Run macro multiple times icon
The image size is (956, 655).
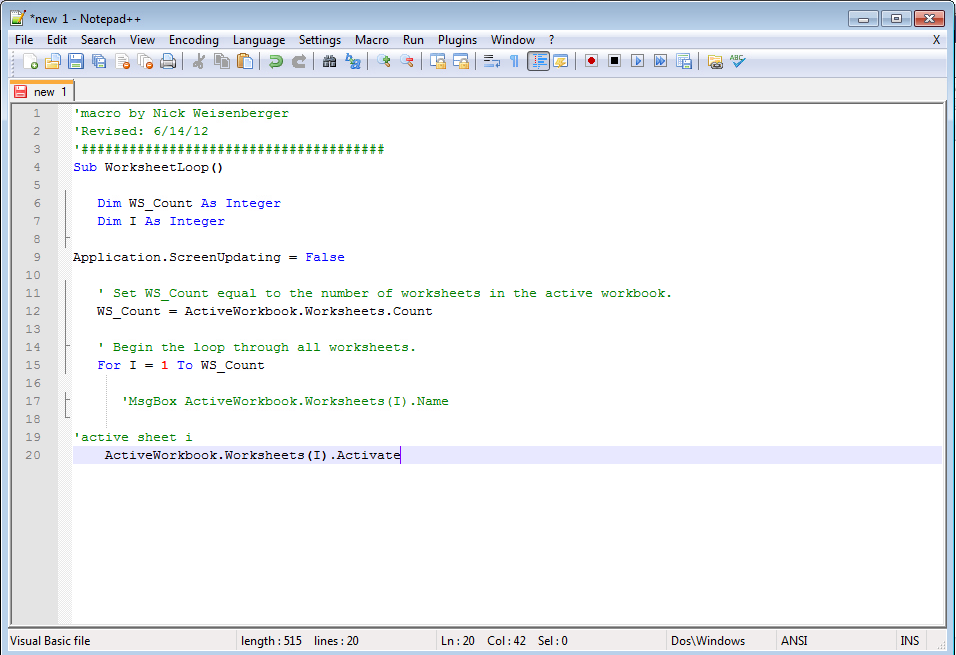tap(660, 61)
